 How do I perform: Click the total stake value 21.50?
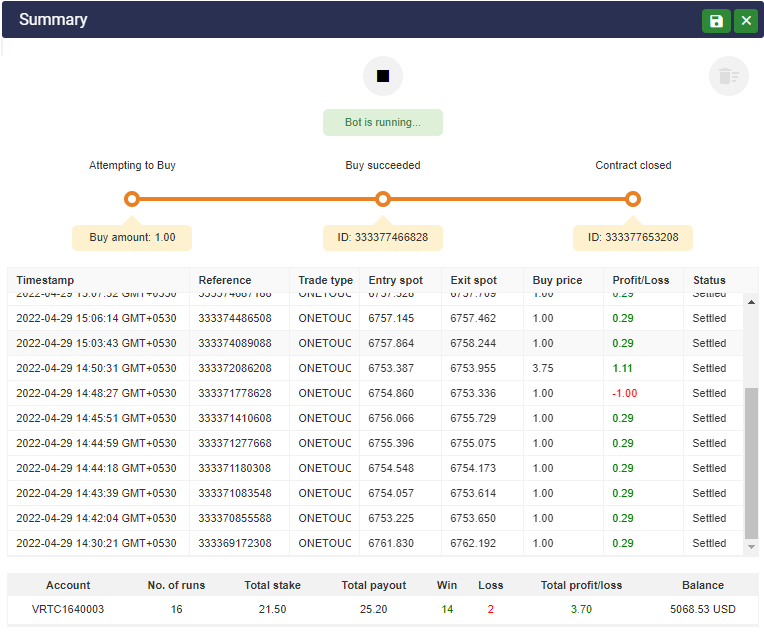tap(272, 609)
